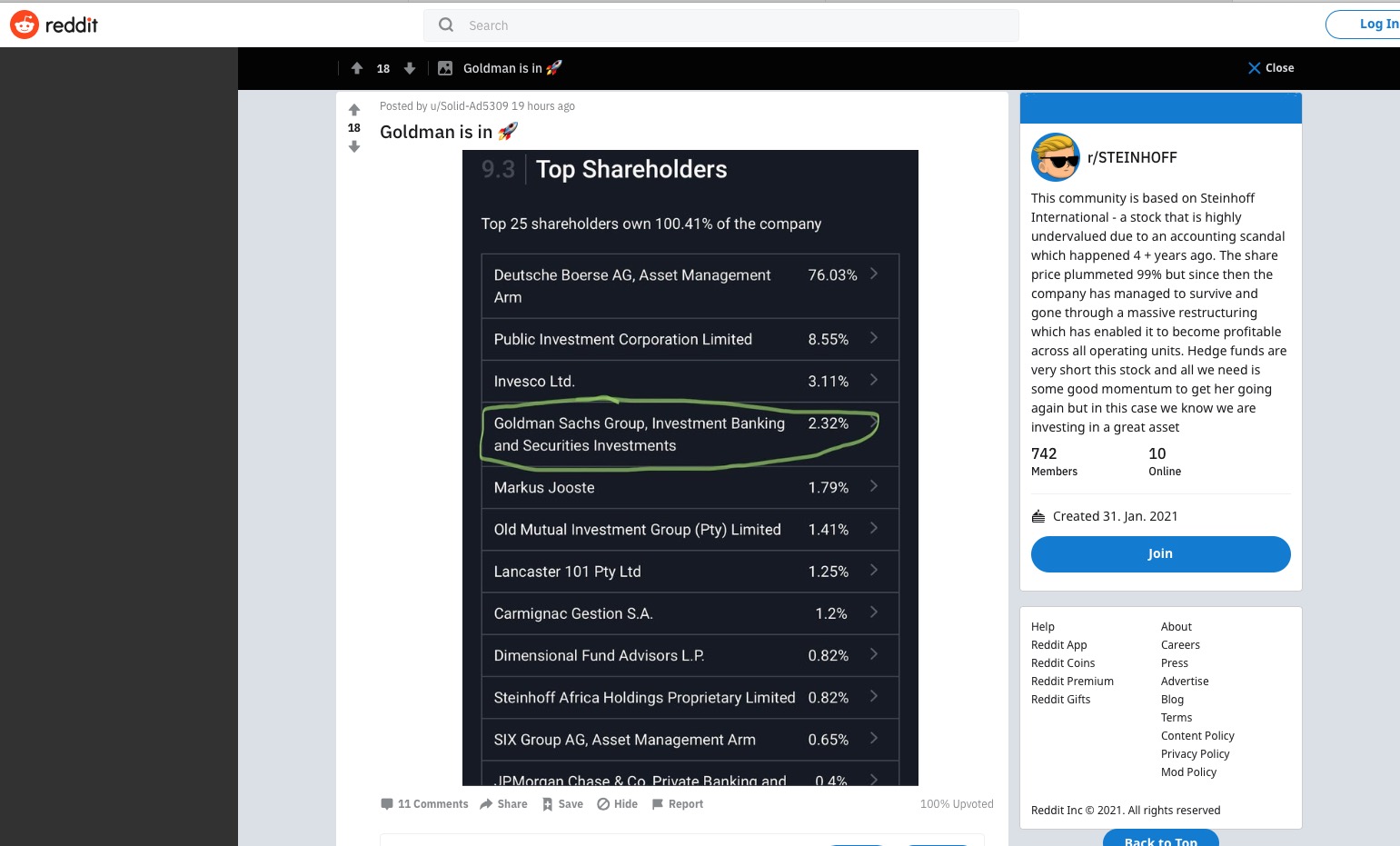
Task: Hide this post
Action: pyautogui.click(x=617, y=804)
